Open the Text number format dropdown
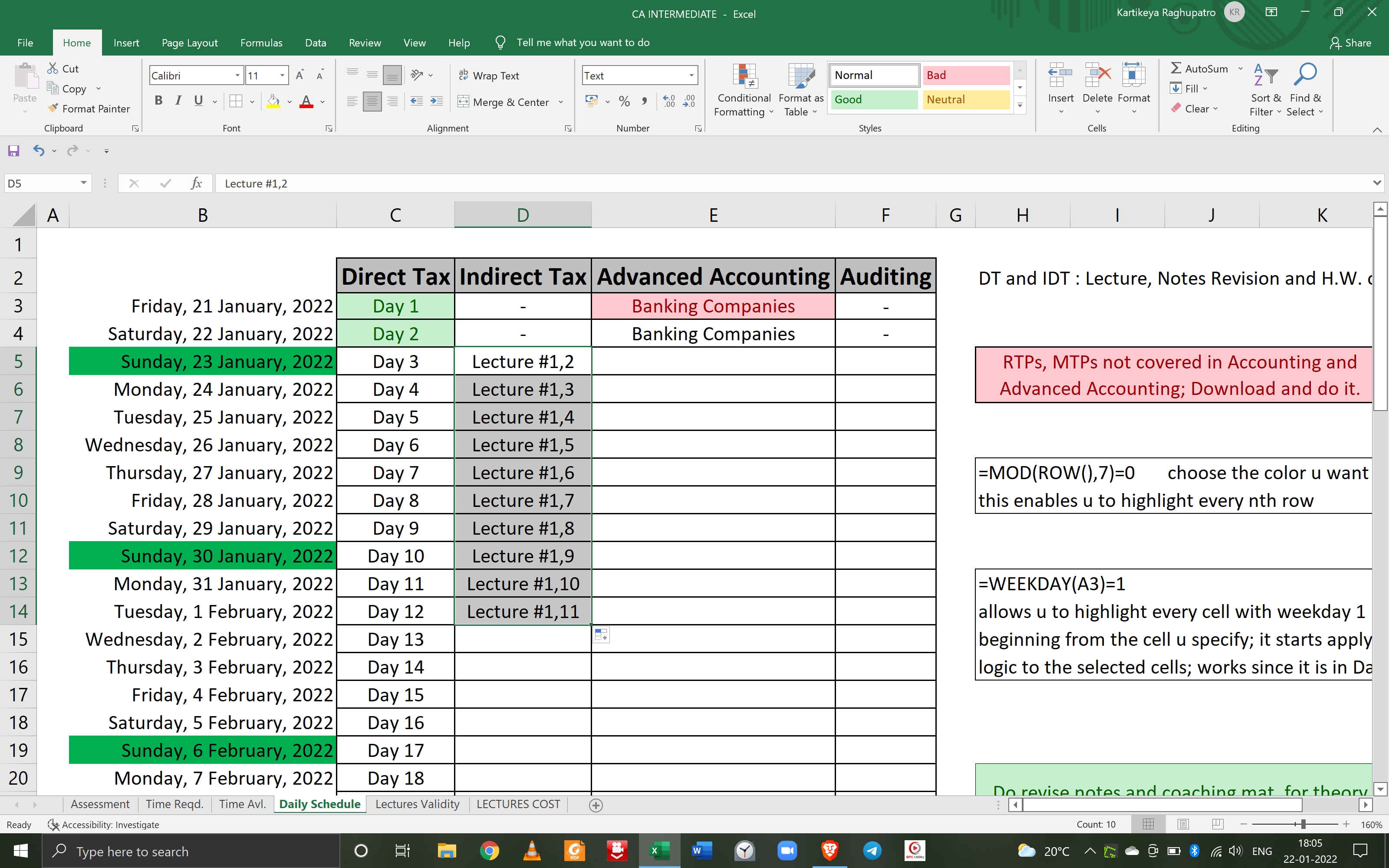 (691, 75)
